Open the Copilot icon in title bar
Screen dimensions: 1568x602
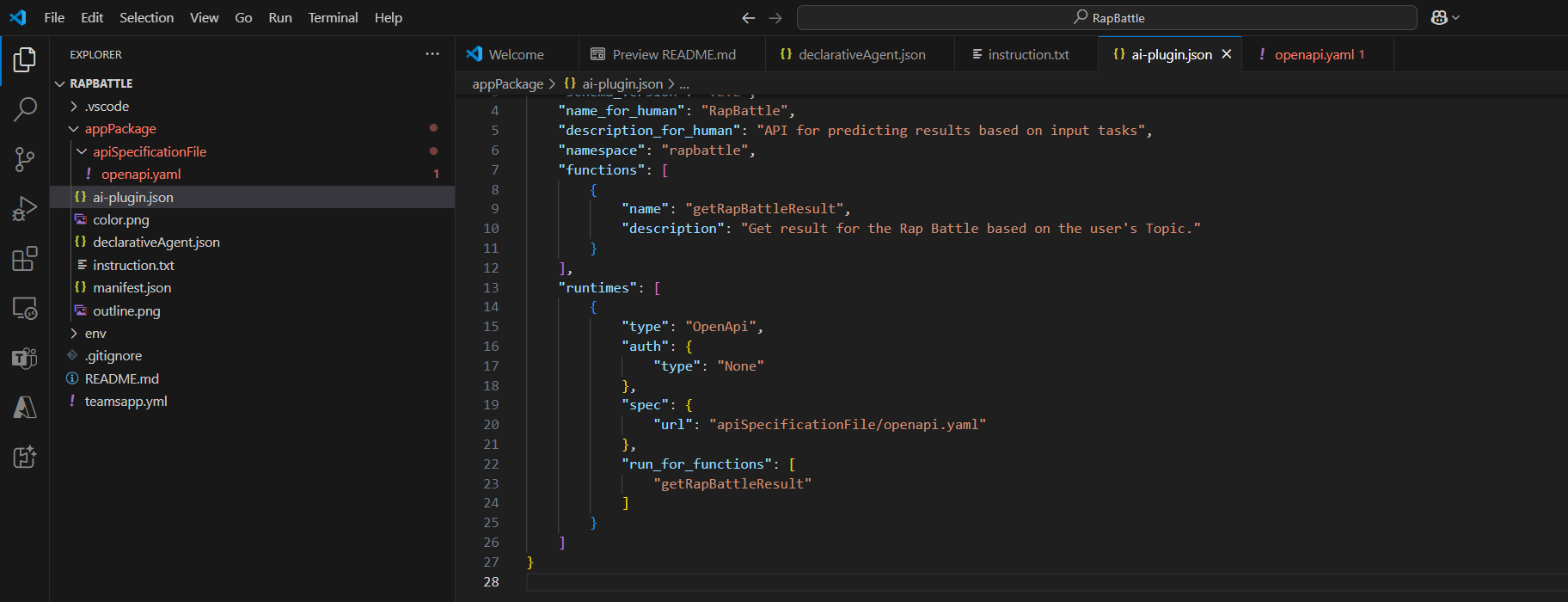[x=1439, y=17]
